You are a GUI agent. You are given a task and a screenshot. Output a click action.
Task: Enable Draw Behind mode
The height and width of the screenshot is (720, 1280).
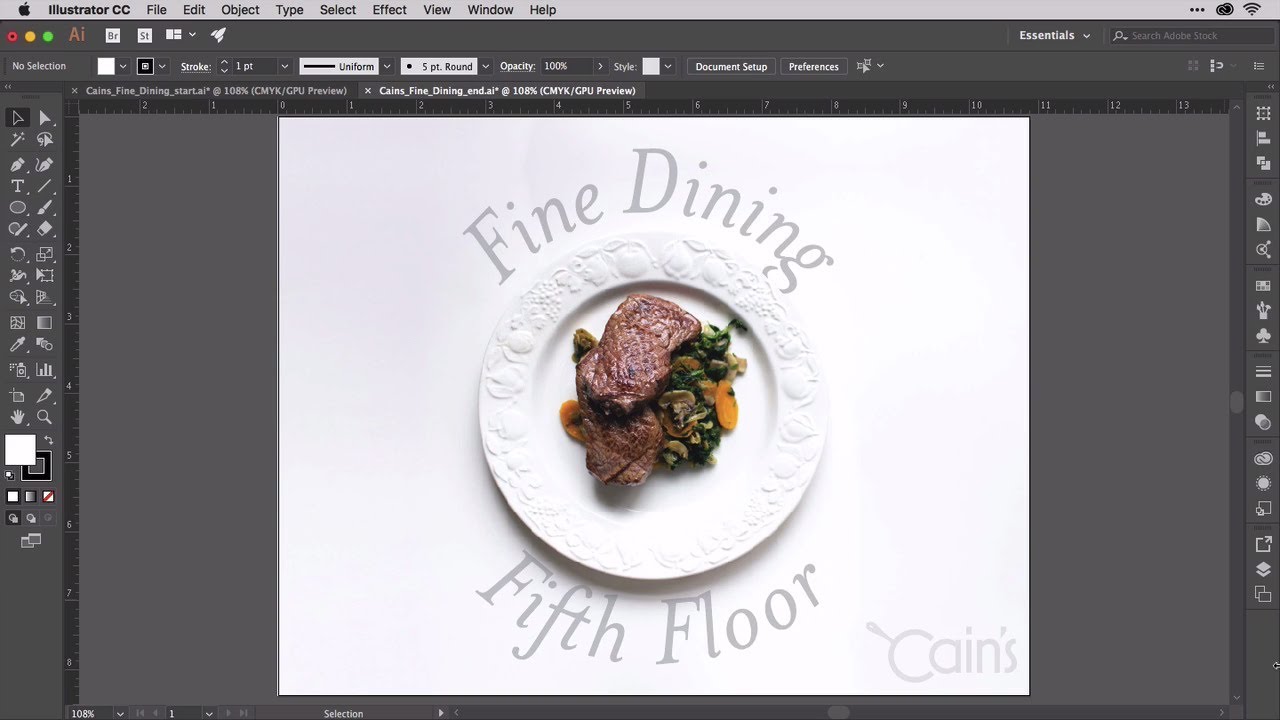click(x=31, y=518)
